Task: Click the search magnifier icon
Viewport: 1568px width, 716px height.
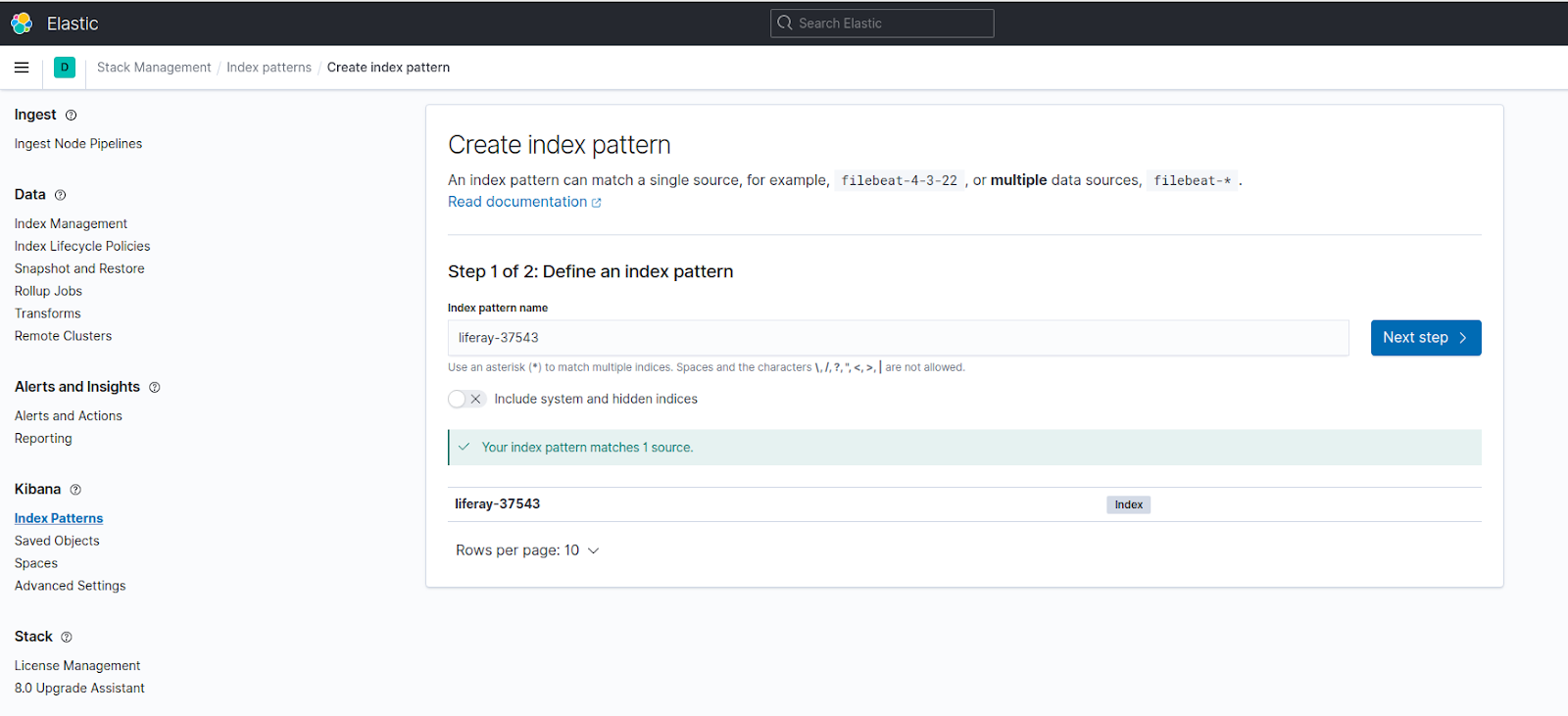Action: (x=785, y=23)
